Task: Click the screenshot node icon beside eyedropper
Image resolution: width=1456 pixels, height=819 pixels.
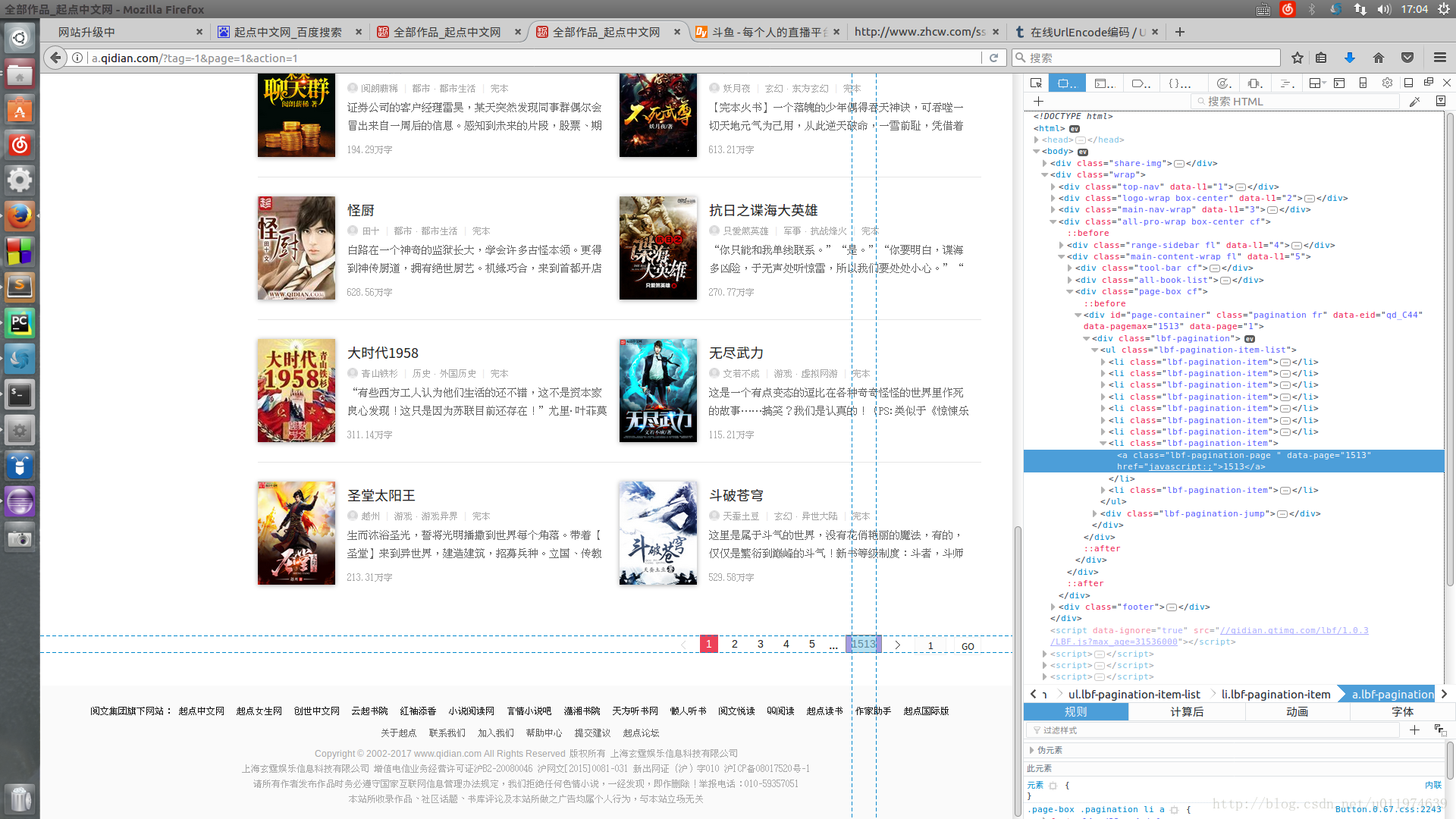Action: pyautogui.click(x=1440, y=101)
